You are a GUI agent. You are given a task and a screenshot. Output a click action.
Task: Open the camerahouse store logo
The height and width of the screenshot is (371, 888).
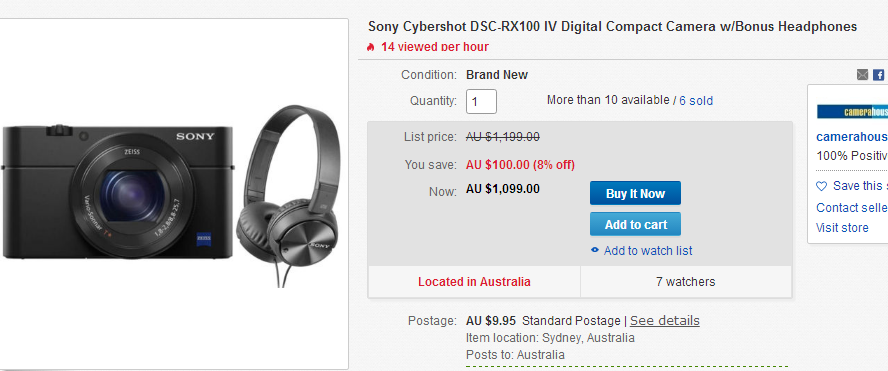coord(852,112)
